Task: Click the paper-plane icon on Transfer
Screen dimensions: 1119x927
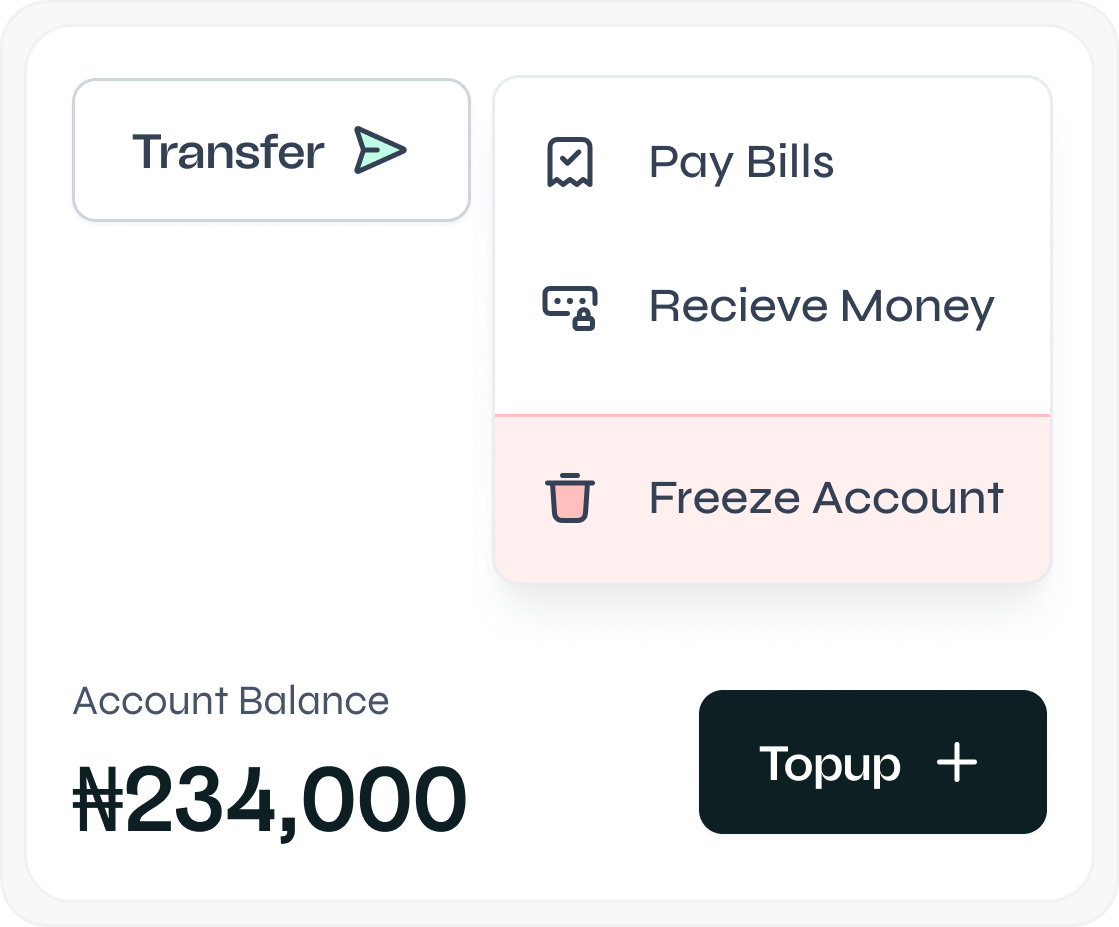Action: pyautogui.click(x=380, y=151)
